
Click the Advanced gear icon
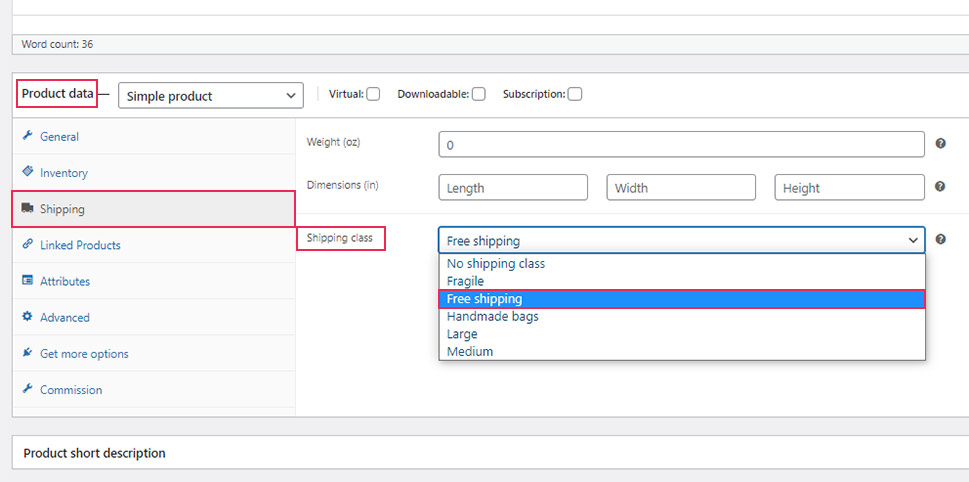[x=27, y=316]
